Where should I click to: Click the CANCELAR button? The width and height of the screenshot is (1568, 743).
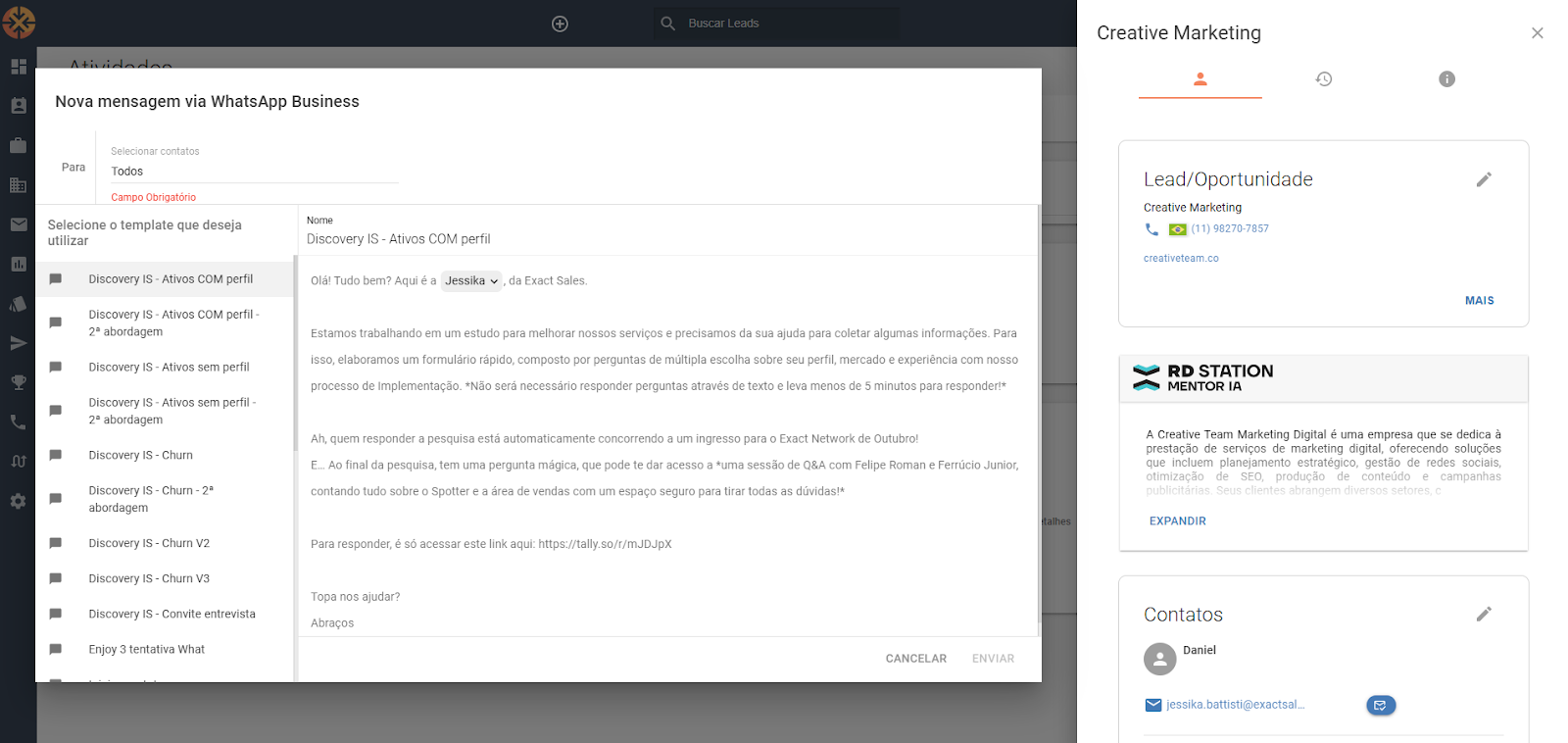pos(916,659)
